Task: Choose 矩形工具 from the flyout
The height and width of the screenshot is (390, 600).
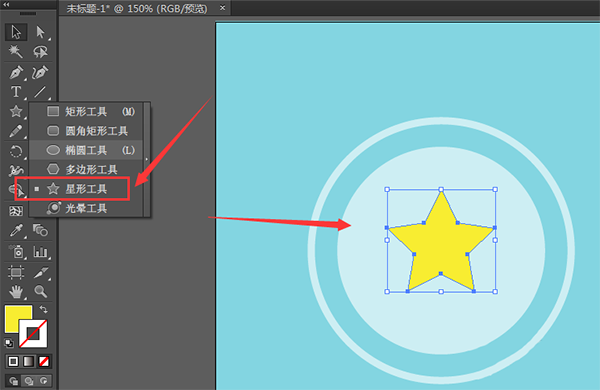Action: [86, 111]
